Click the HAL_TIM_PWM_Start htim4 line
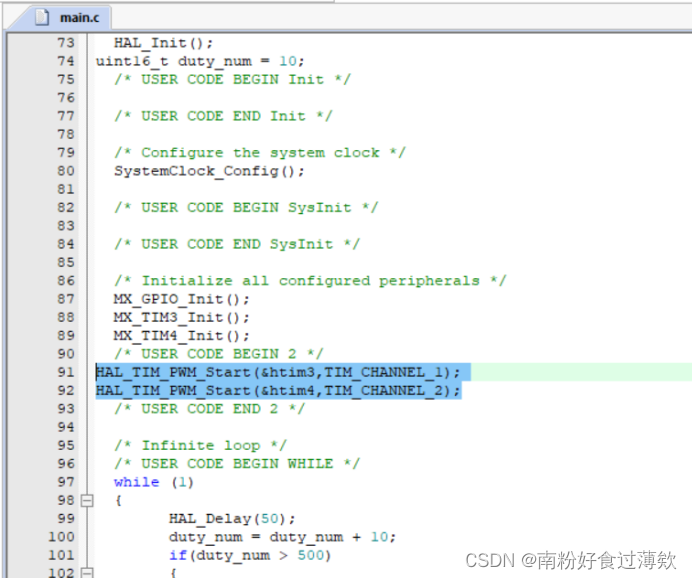 pyautogui.click(x=278, y=391)
